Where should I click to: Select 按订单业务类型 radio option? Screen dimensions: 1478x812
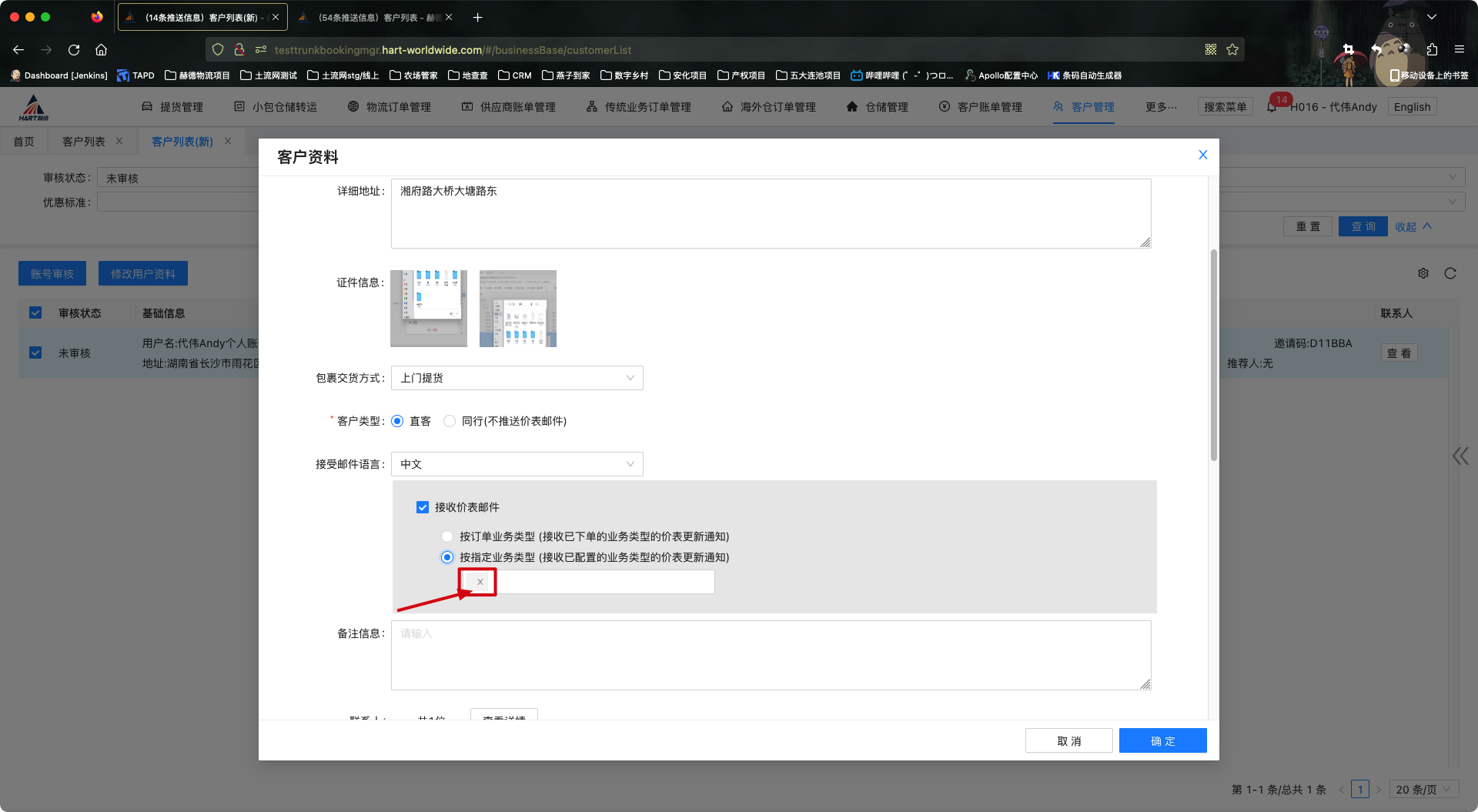pyautogui.click(x=447, y=536)
